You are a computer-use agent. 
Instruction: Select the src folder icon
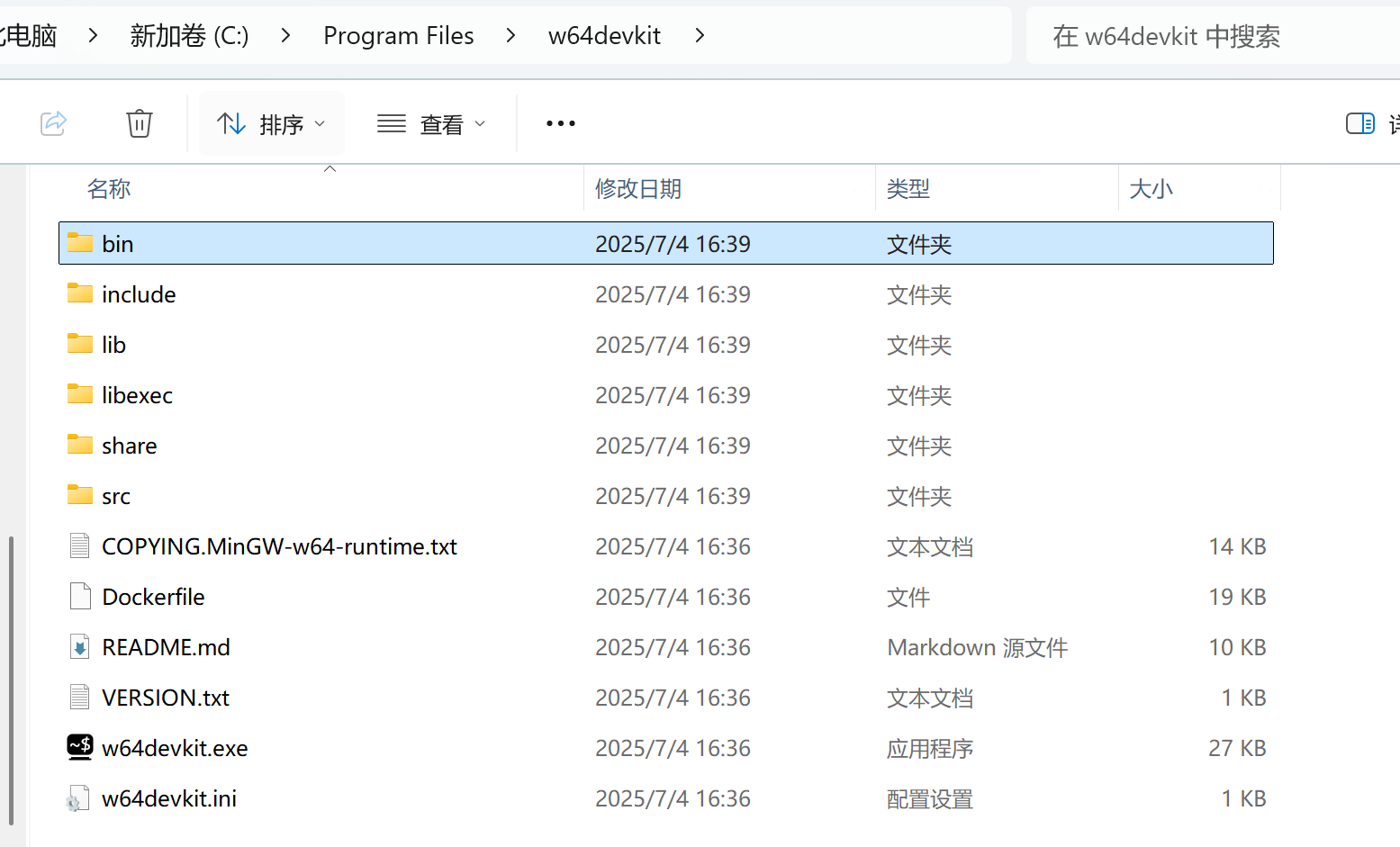pyautogui.click(x=80, y=495)
